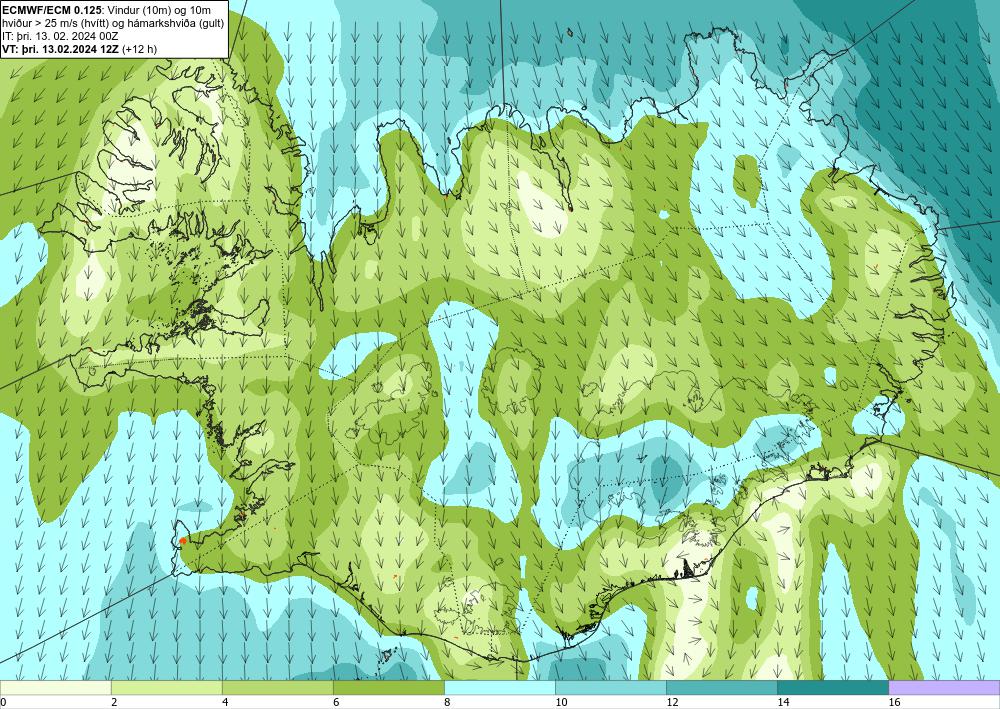Click the legend value "8"
The height and width of the screenshot is (709, 1000).
click(x=447, y=702)
